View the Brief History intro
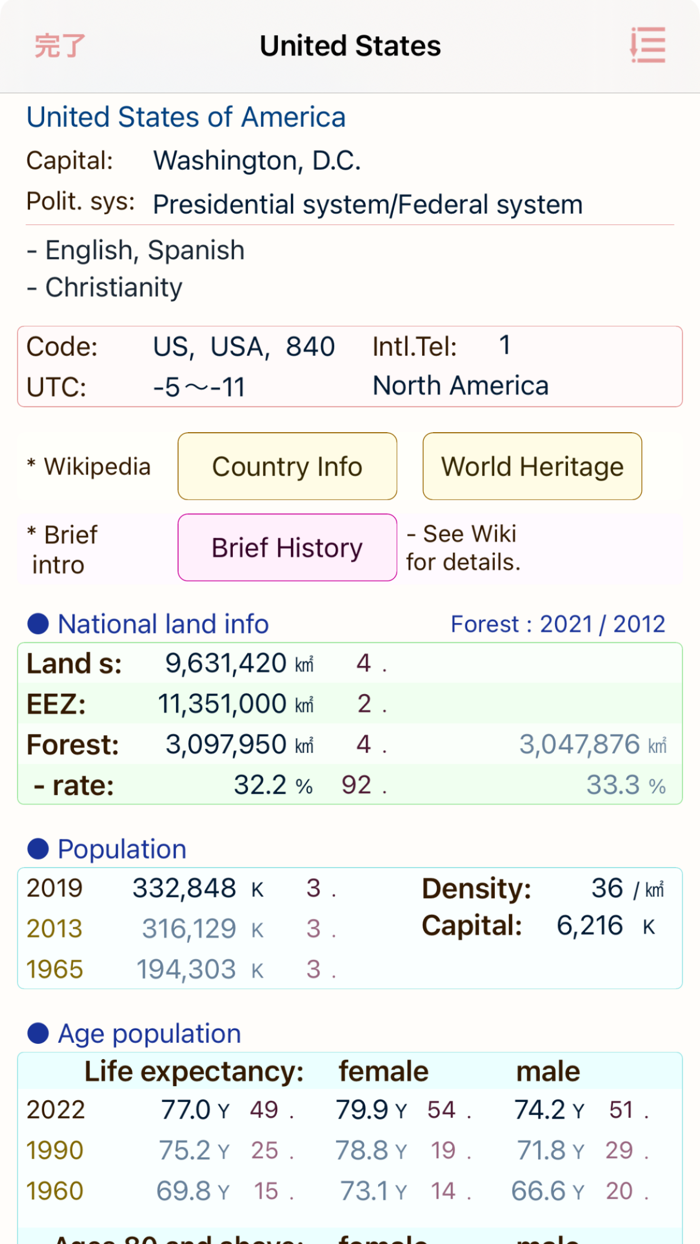This screenshot has height=1244, width=700. [x=287, y=548]
